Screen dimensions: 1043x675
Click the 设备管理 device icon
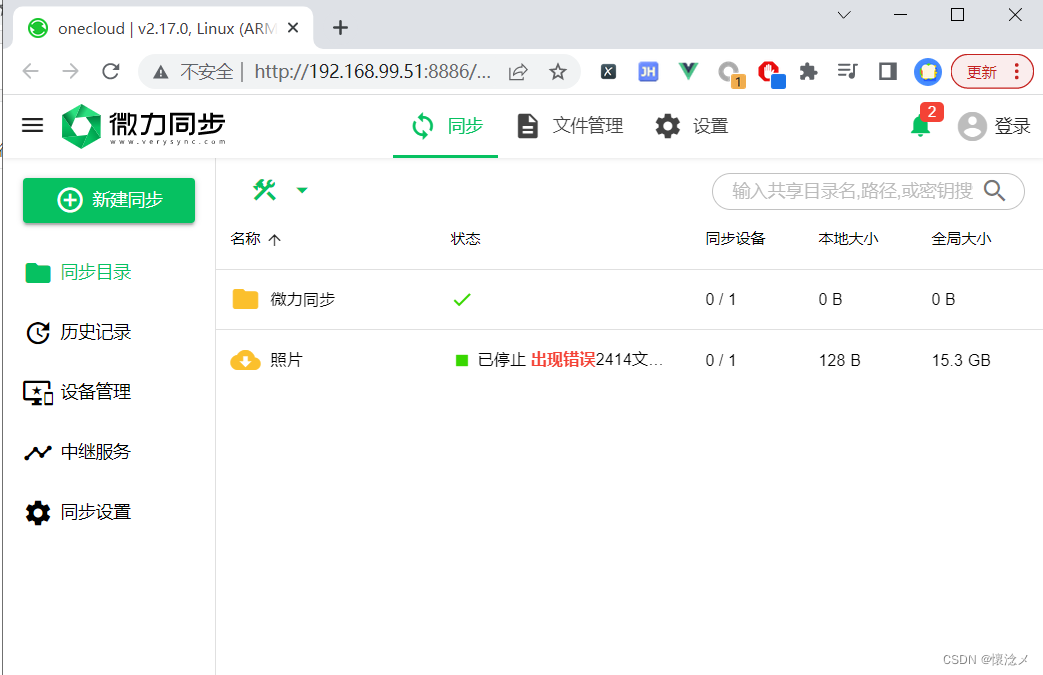(x=37, y=392)
